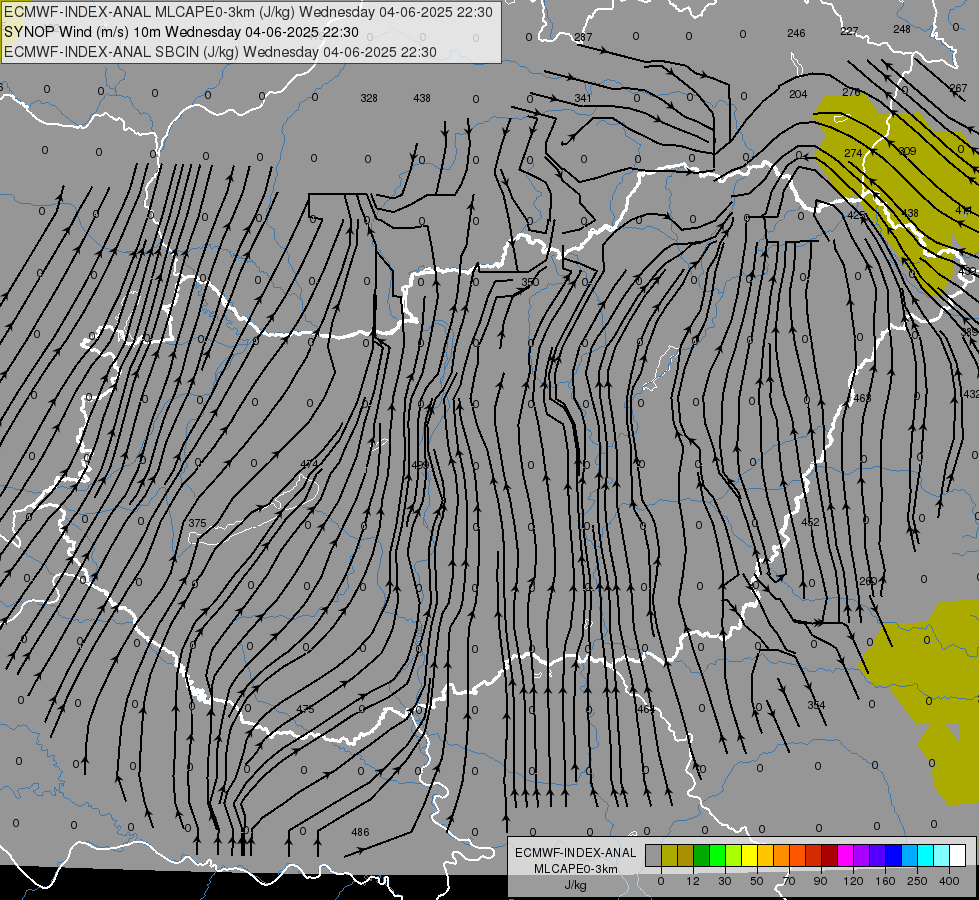The width and height of the screenshot is (979, 900).
Task: Click the legend scale label 30
Action: click(x=724, y=881)
